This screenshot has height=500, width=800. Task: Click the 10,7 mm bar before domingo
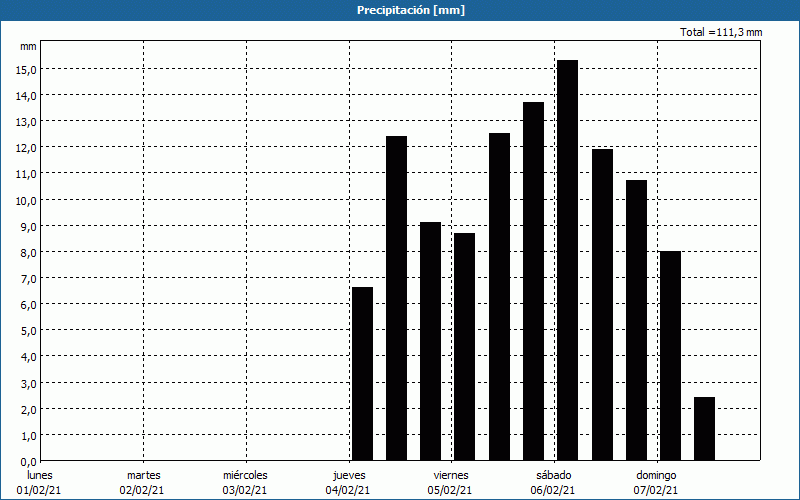tap(637, 320)
